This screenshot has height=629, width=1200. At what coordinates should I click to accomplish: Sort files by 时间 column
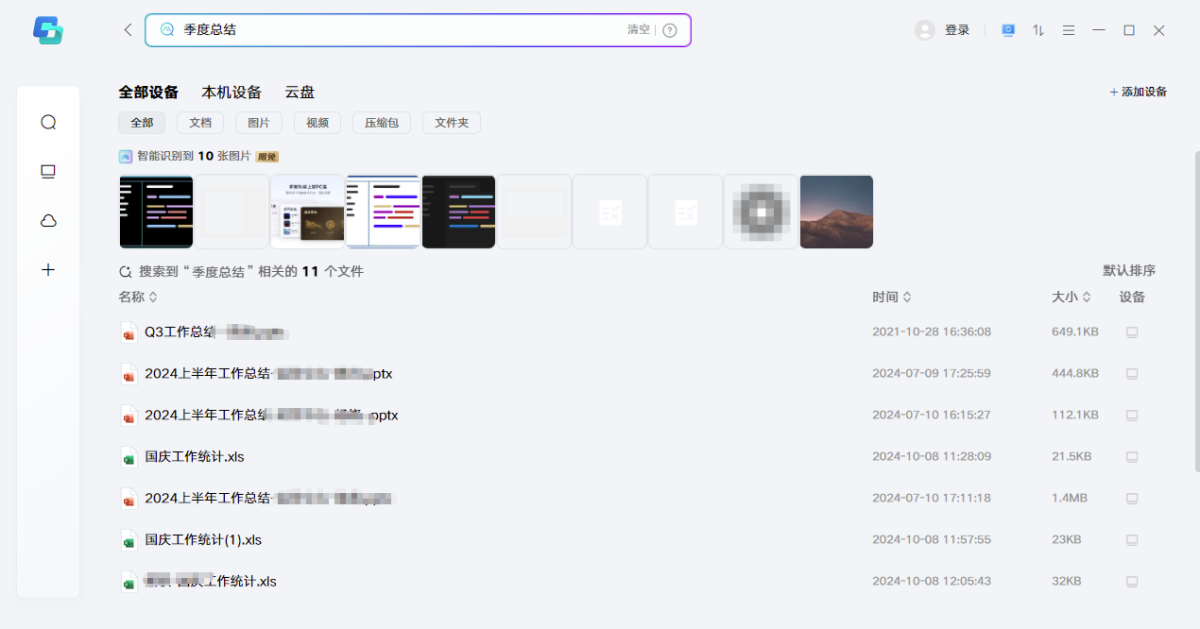(x=891, y=297)
